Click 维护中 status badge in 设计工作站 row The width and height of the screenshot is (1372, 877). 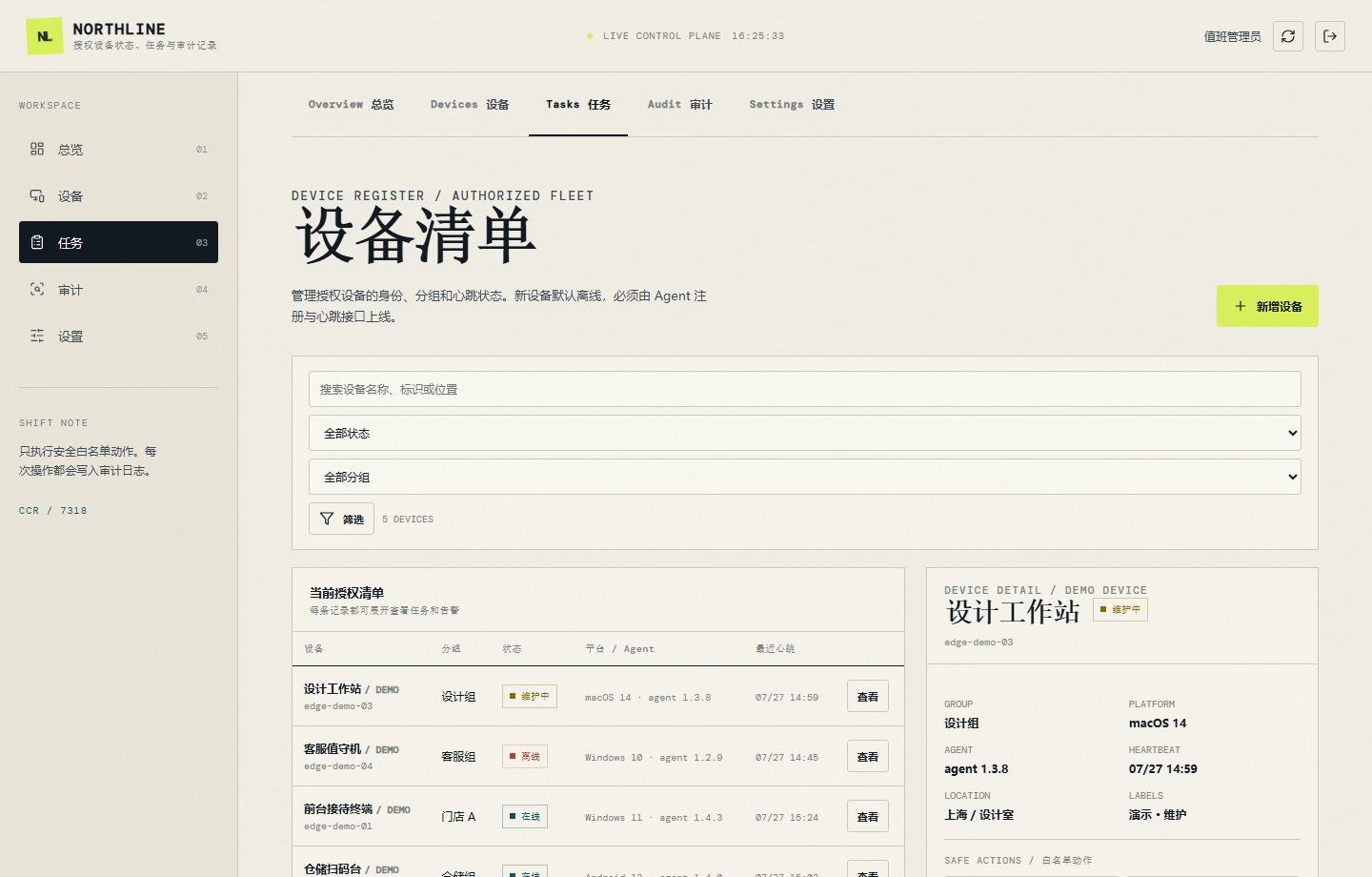[x=530, y=696]
